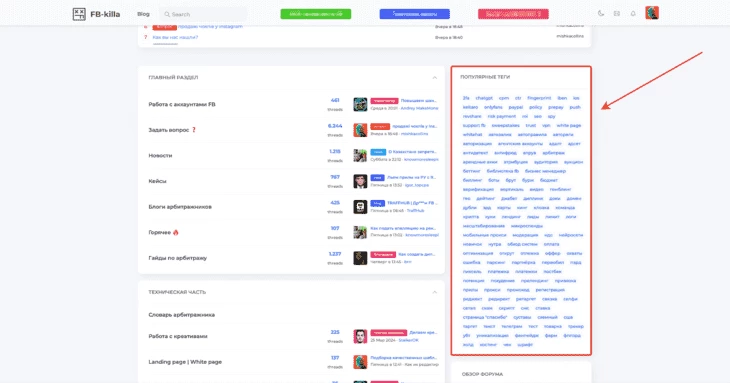Open the avatar in the Кейсы row
Viewport: 730px width, 383px height.
[360, 181]
